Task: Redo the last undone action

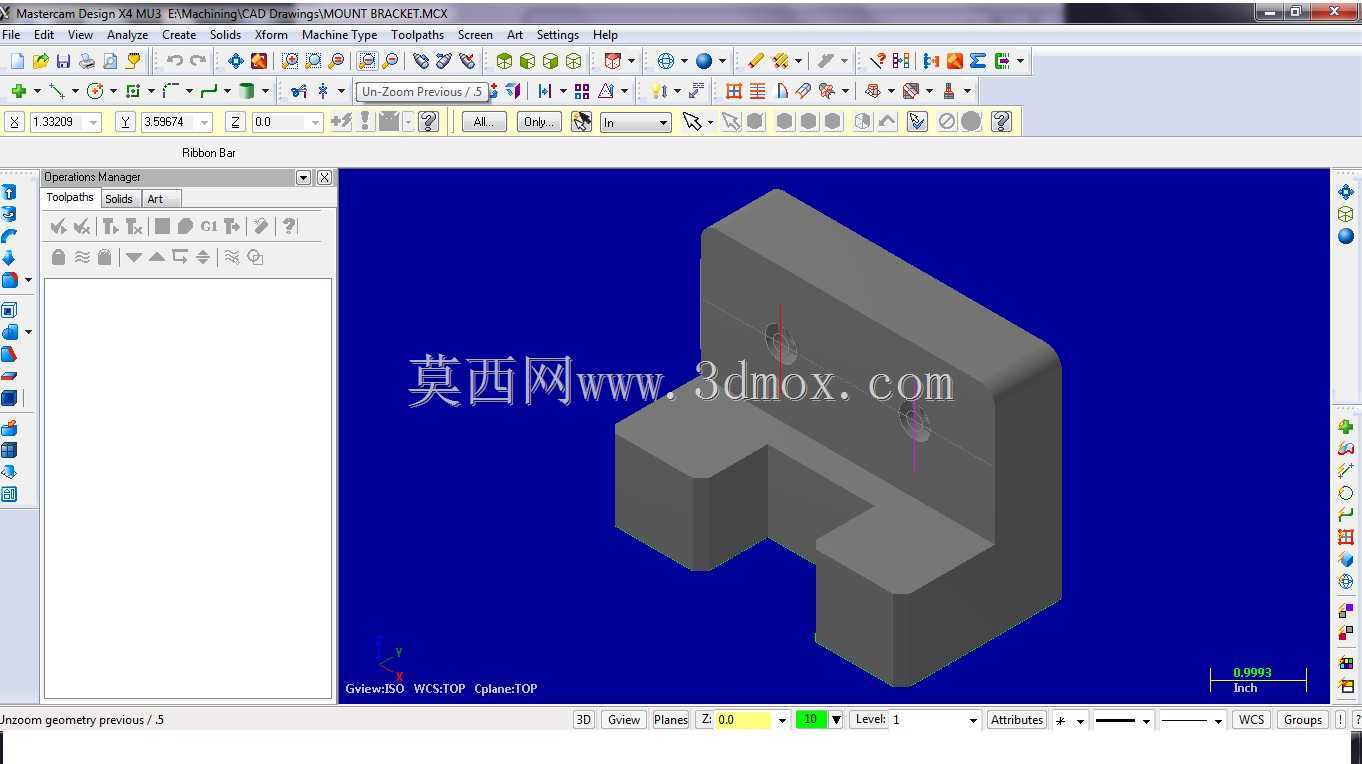Action: coord(197,61)
